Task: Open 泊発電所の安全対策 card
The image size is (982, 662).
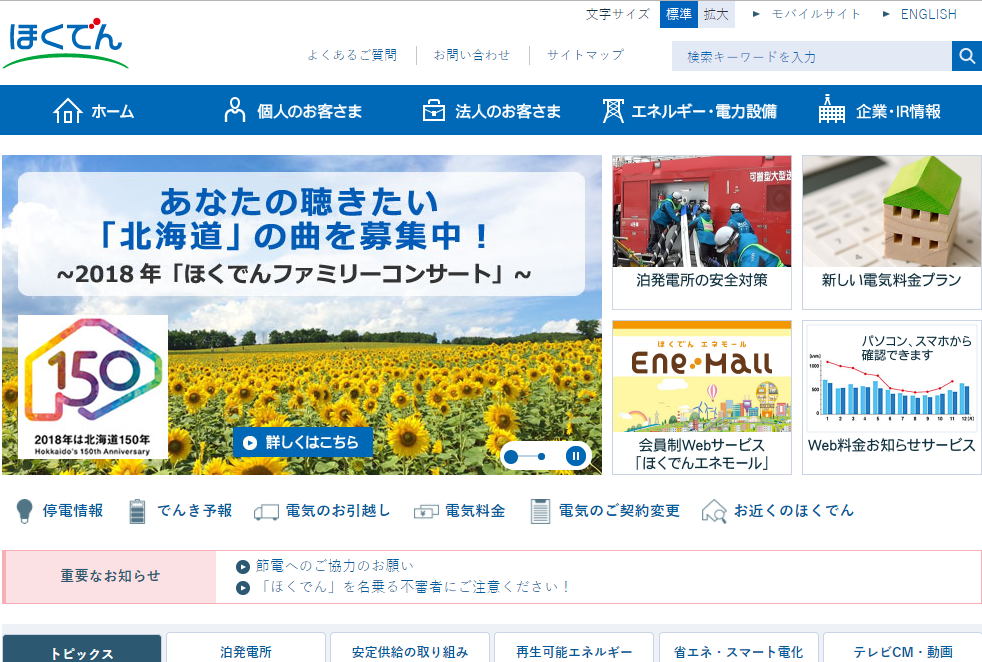Action: [x=701, y=232]
